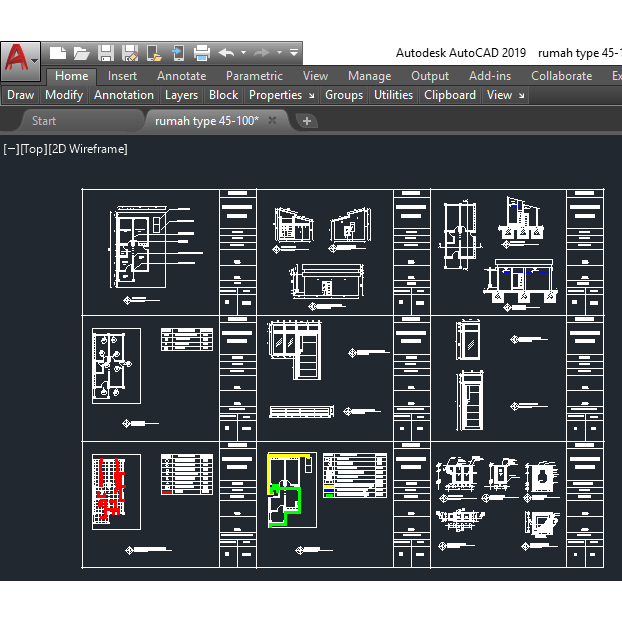Open the Parametric ribbon tab
This screenshot has height=622, width=622.
(254, 76)
